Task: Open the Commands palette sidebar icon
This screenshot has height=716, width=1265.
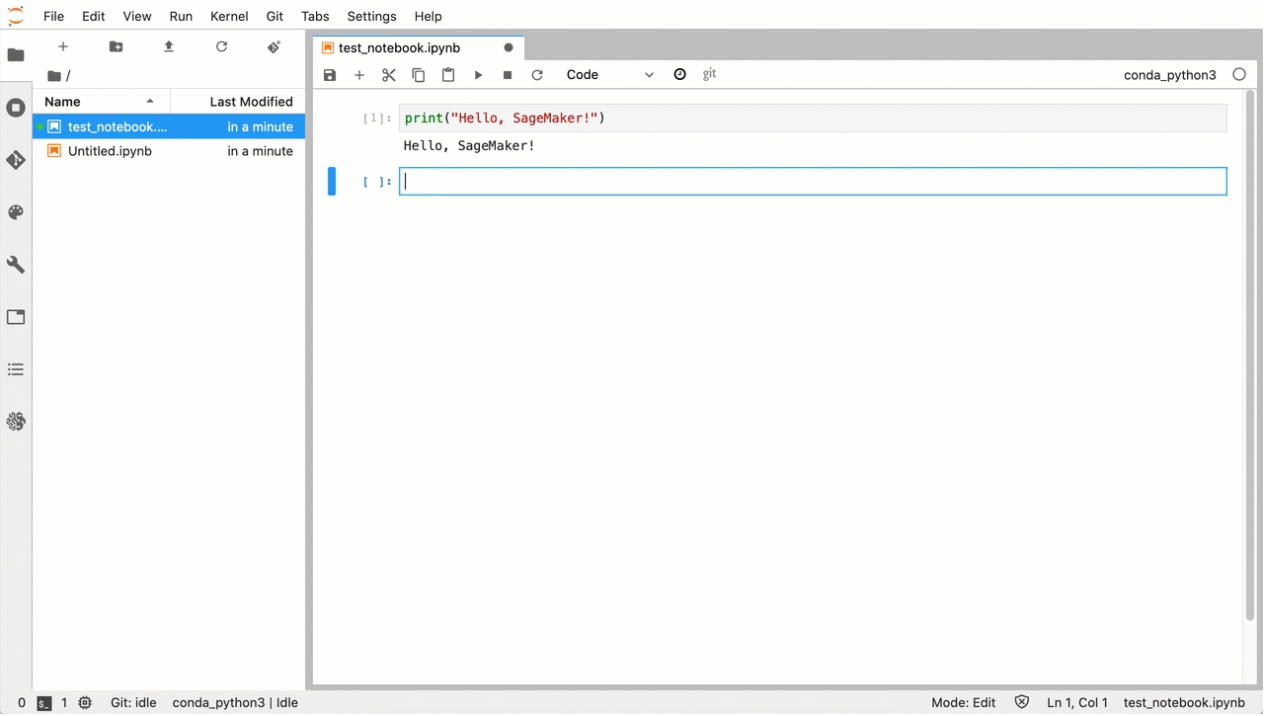Action: 16,213
